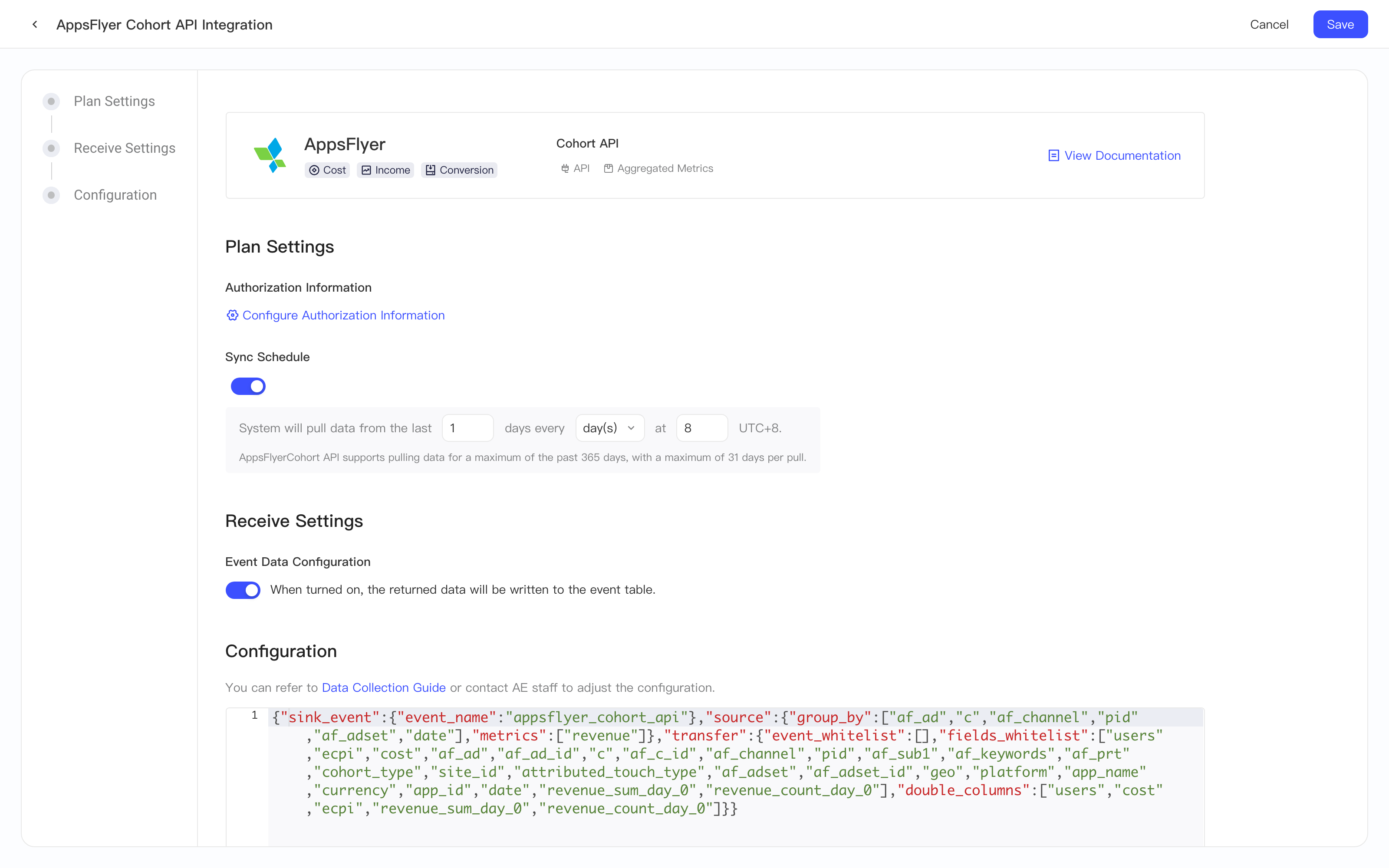1389x868 pixels.
Task: Click the UTC+8. timezone label
Action: pos(760,427)
